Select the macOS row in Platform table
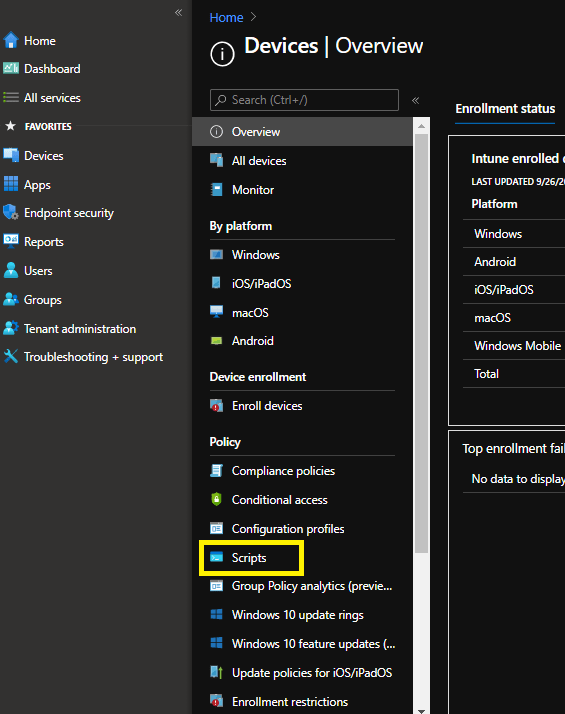 [514, 318]
